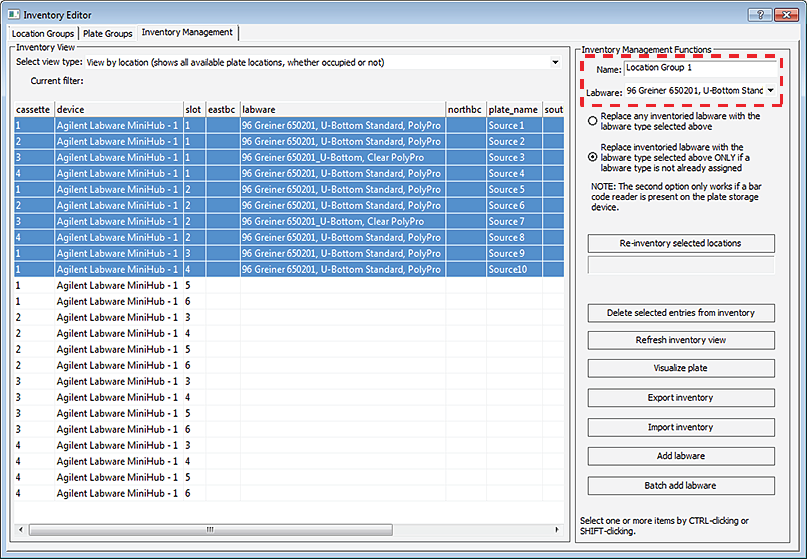807x559 pixels.
Task: Click the Name input field
Action: (698, 68)
